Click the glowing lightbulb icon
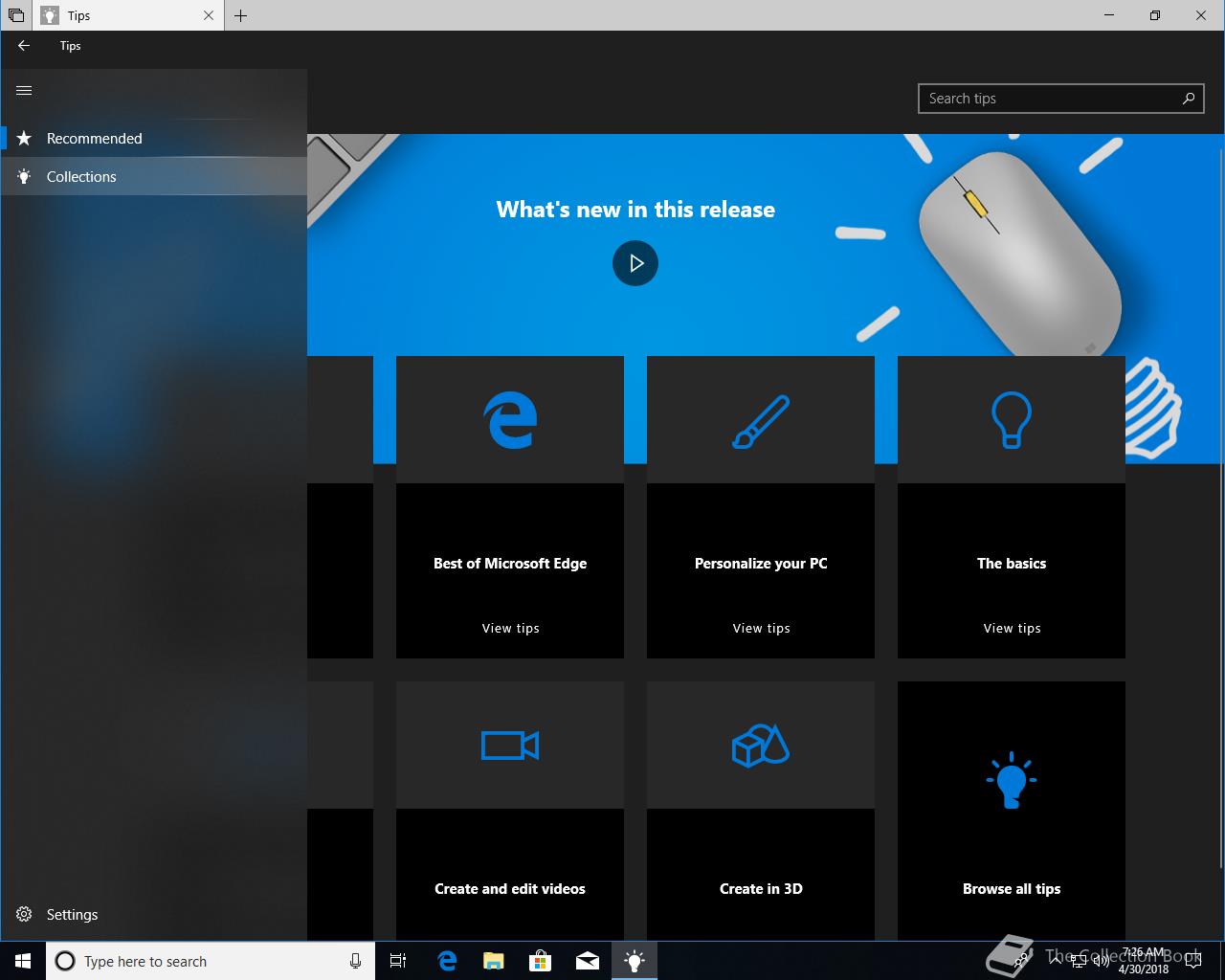Screen dimensions: 1225x980 (x=1012, y=781)
